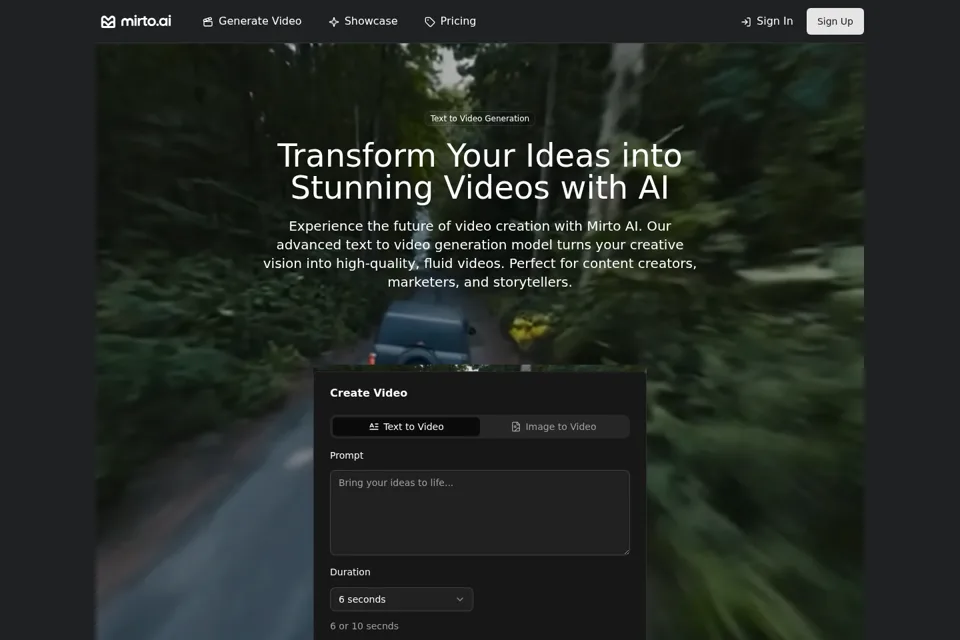Click the 'Prompt' label
This screenshot has width=960, height=640.
(x=347, y=456)
